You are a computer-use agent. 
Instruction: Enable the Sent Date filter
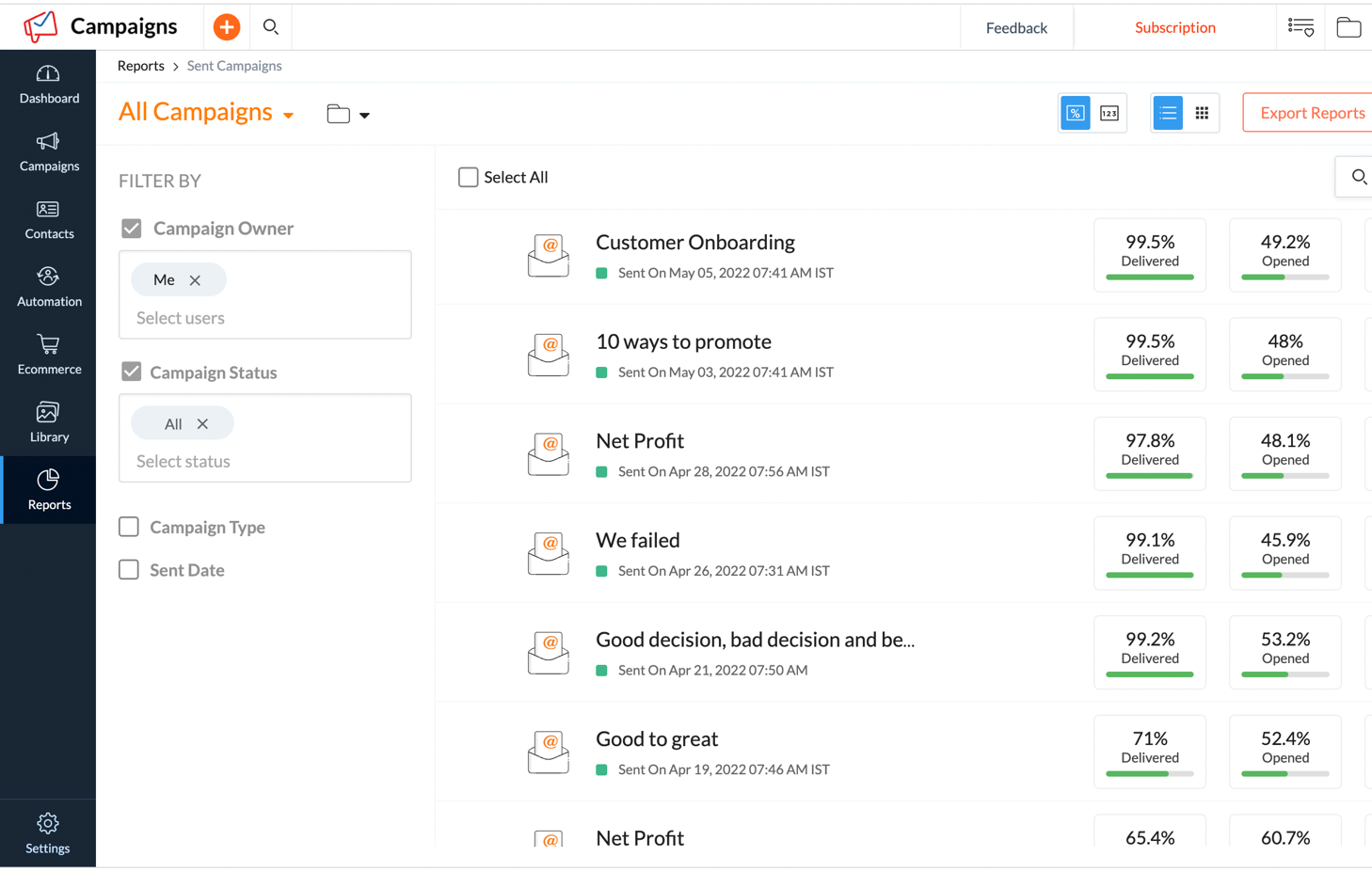point(129,570)
